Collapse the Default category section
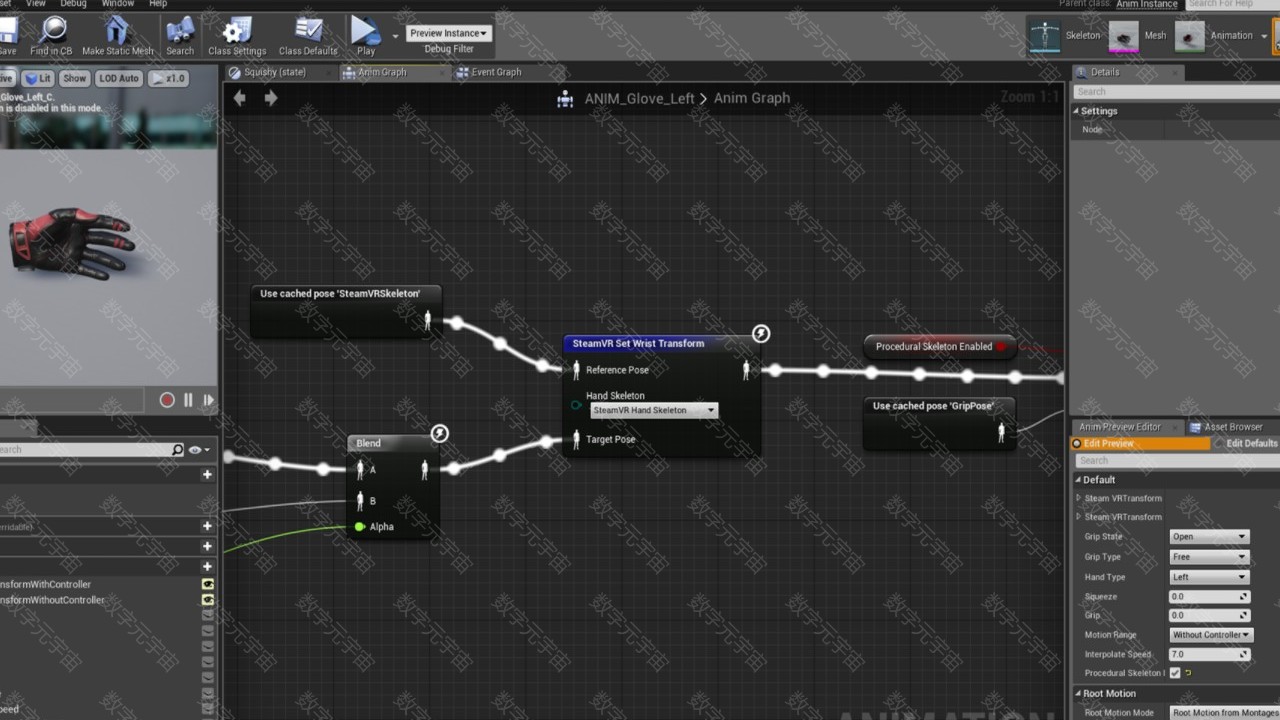Screen dimensions: 1280x720 click(x=1079, y=480)
